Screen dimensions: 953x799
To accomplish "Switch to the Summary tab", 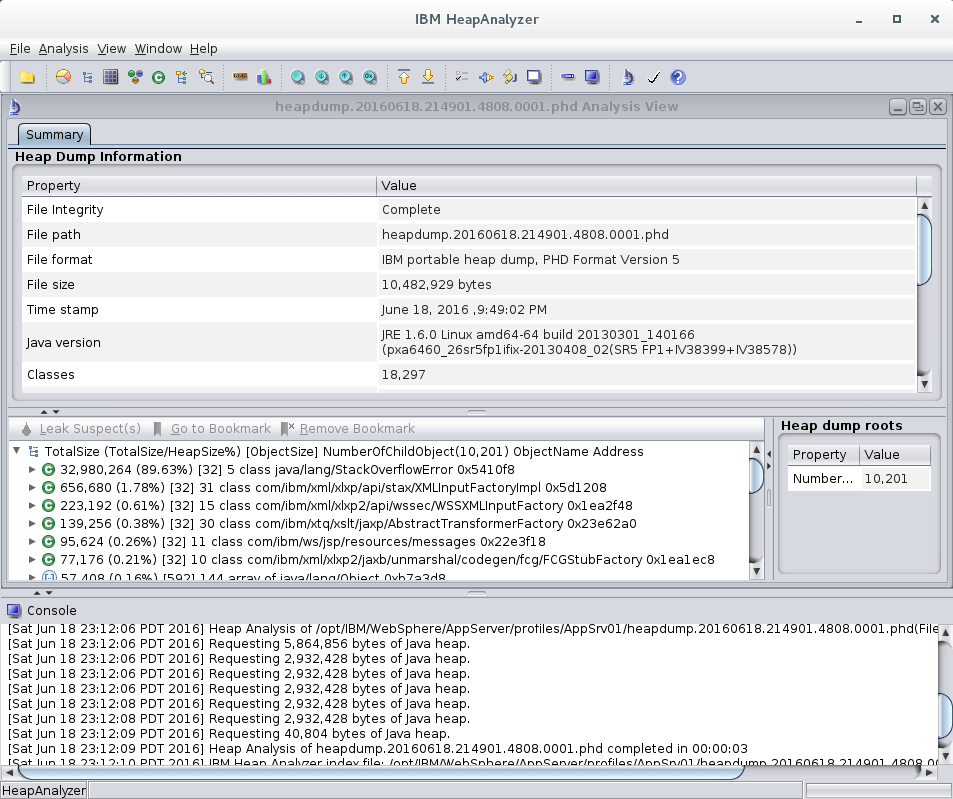I will [x=54, y=134].
